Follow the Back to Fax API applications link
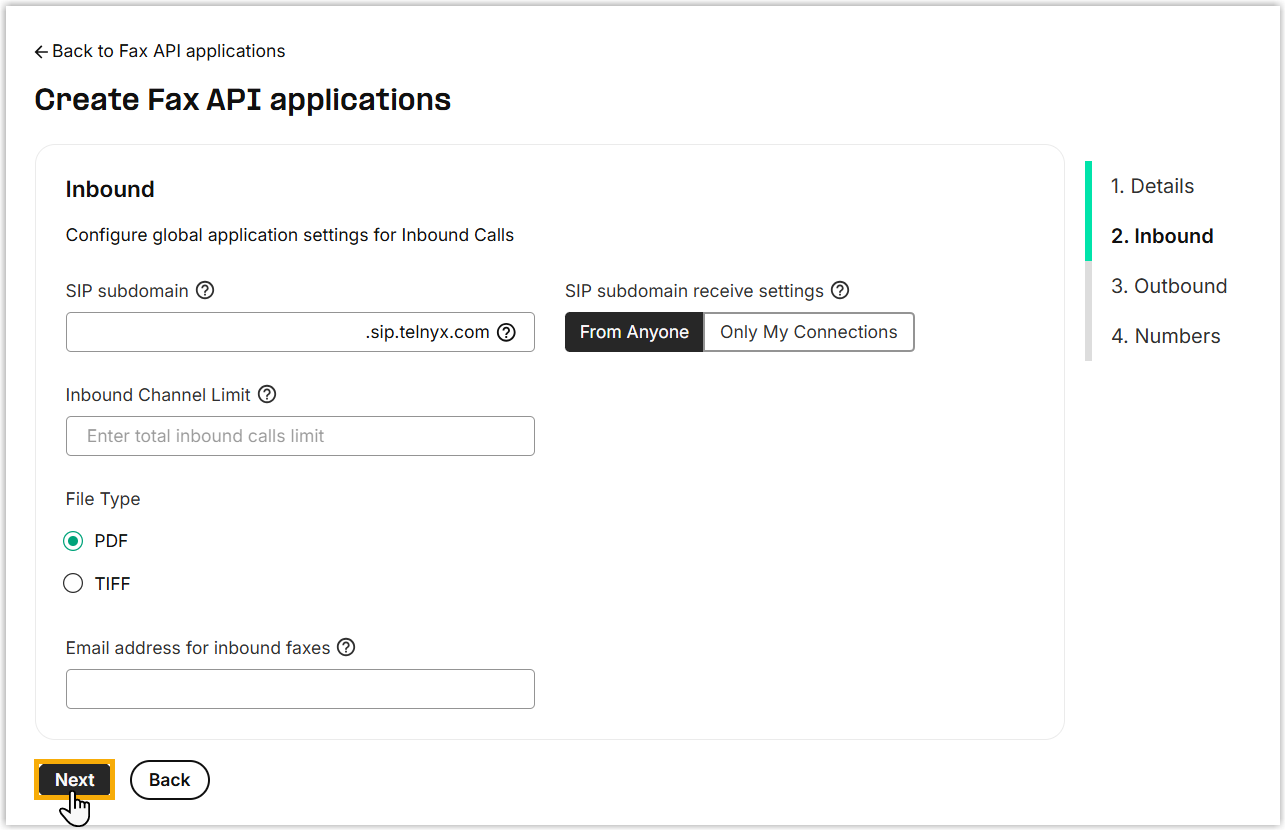This screenshot has width=1286, height=831. pos(168,51)
